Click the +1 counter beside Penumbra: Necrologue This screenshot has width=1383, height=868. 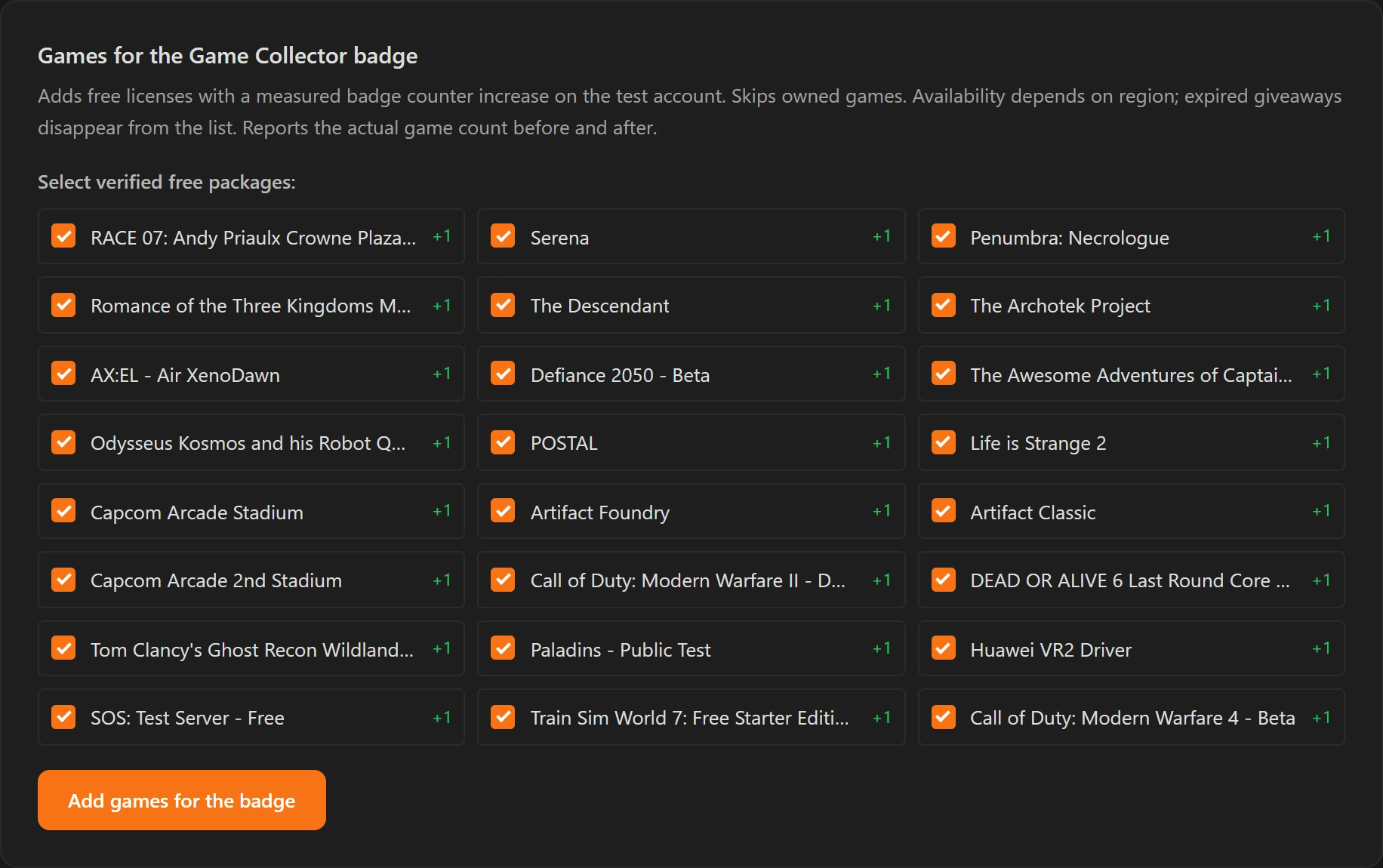[x=1321, y=236]
